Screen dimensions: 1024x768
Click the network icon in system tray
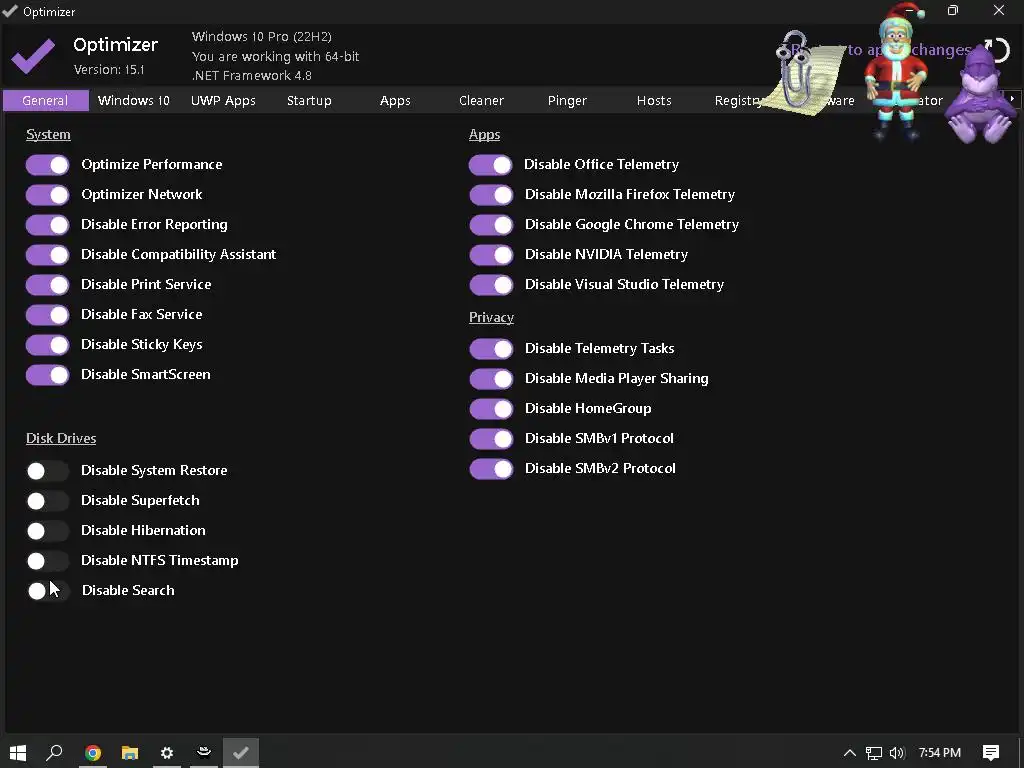[x=873, y=753]
